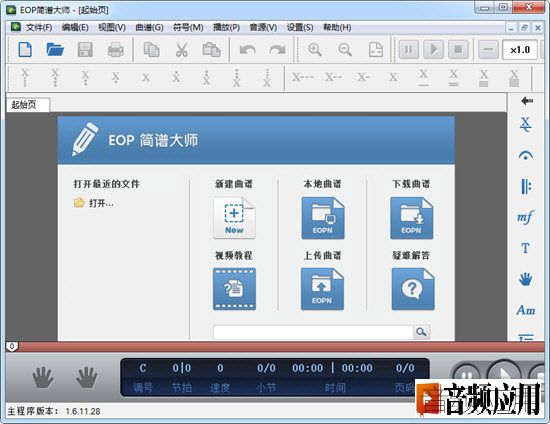Open the download scores (下载曲谱) icon
This screenshot has width=550, height=424.
tap(411, 218)
